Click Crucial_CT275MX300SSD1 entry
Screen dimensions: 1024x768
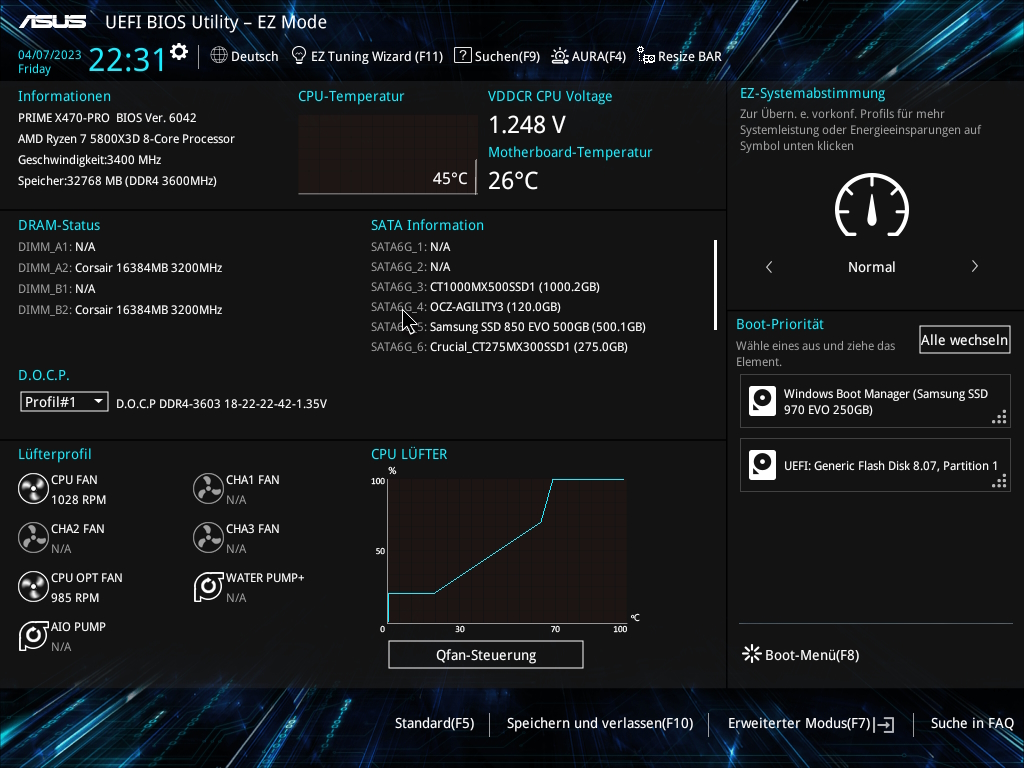pyautogui.click(x=528, y=347)
